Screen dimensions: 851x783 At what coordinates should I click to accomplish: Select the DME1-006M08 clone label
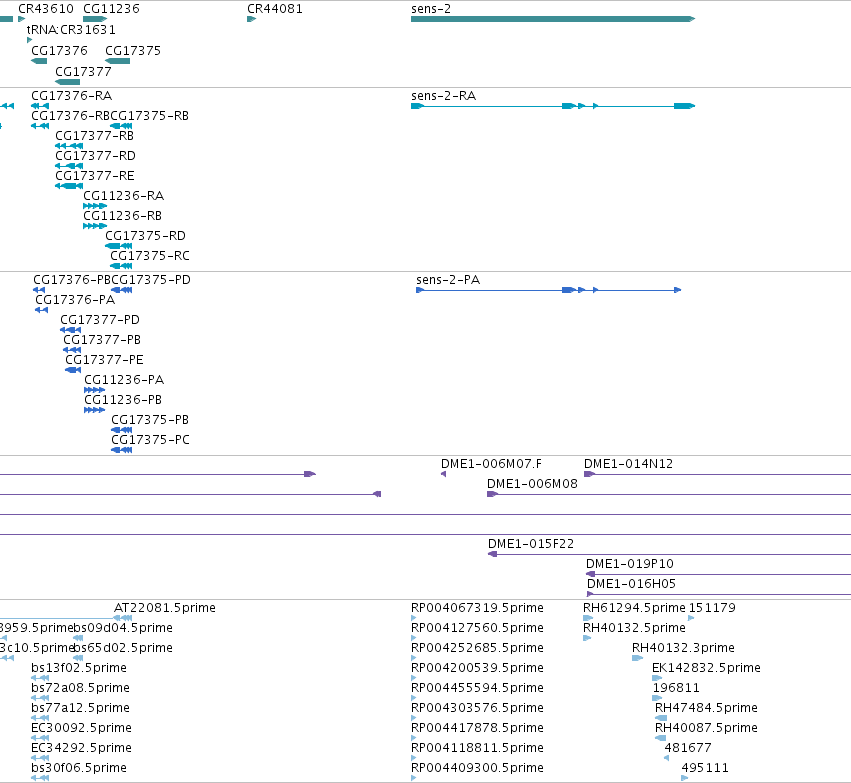532,484
